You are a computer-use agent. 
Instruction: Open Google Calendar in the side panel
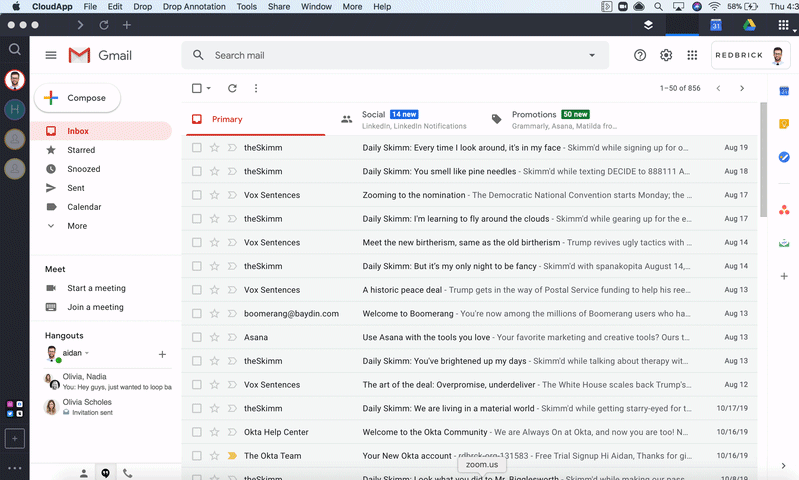(x=784, y=91)
